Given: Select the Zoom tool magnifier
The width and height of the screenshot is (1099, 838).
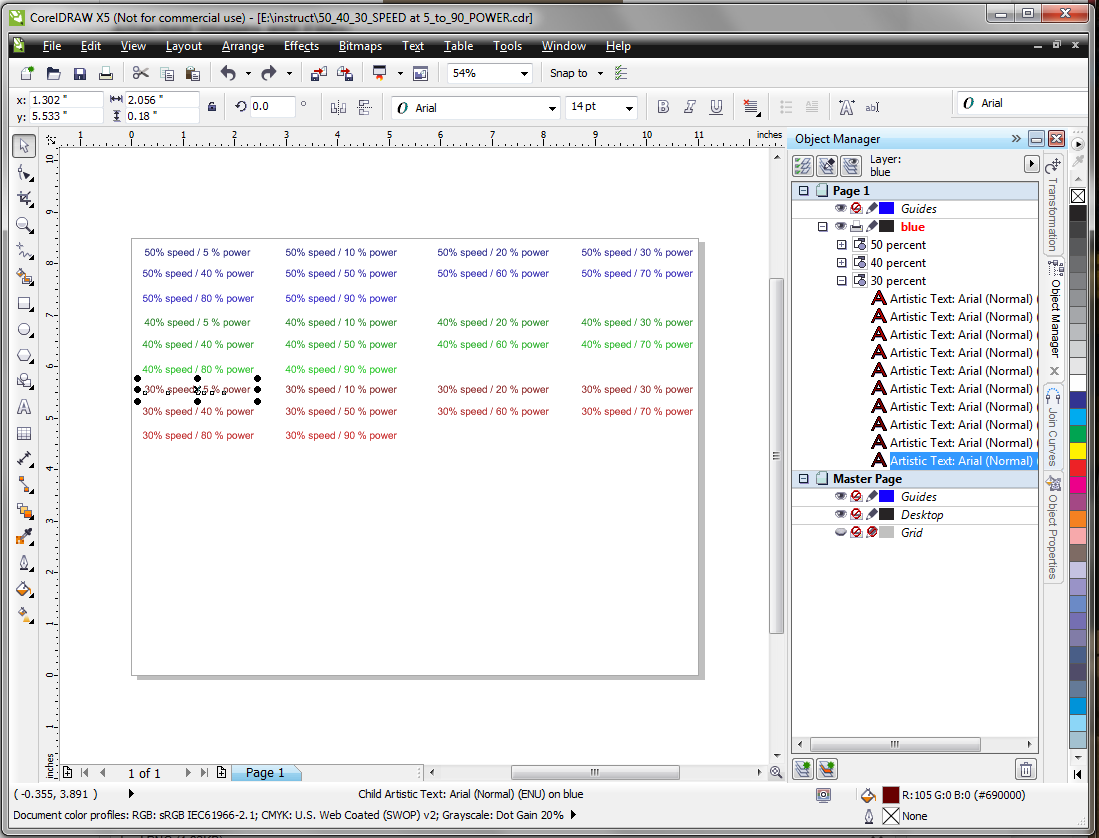Looking at the screenshot, I should click(x=25, y=225).
